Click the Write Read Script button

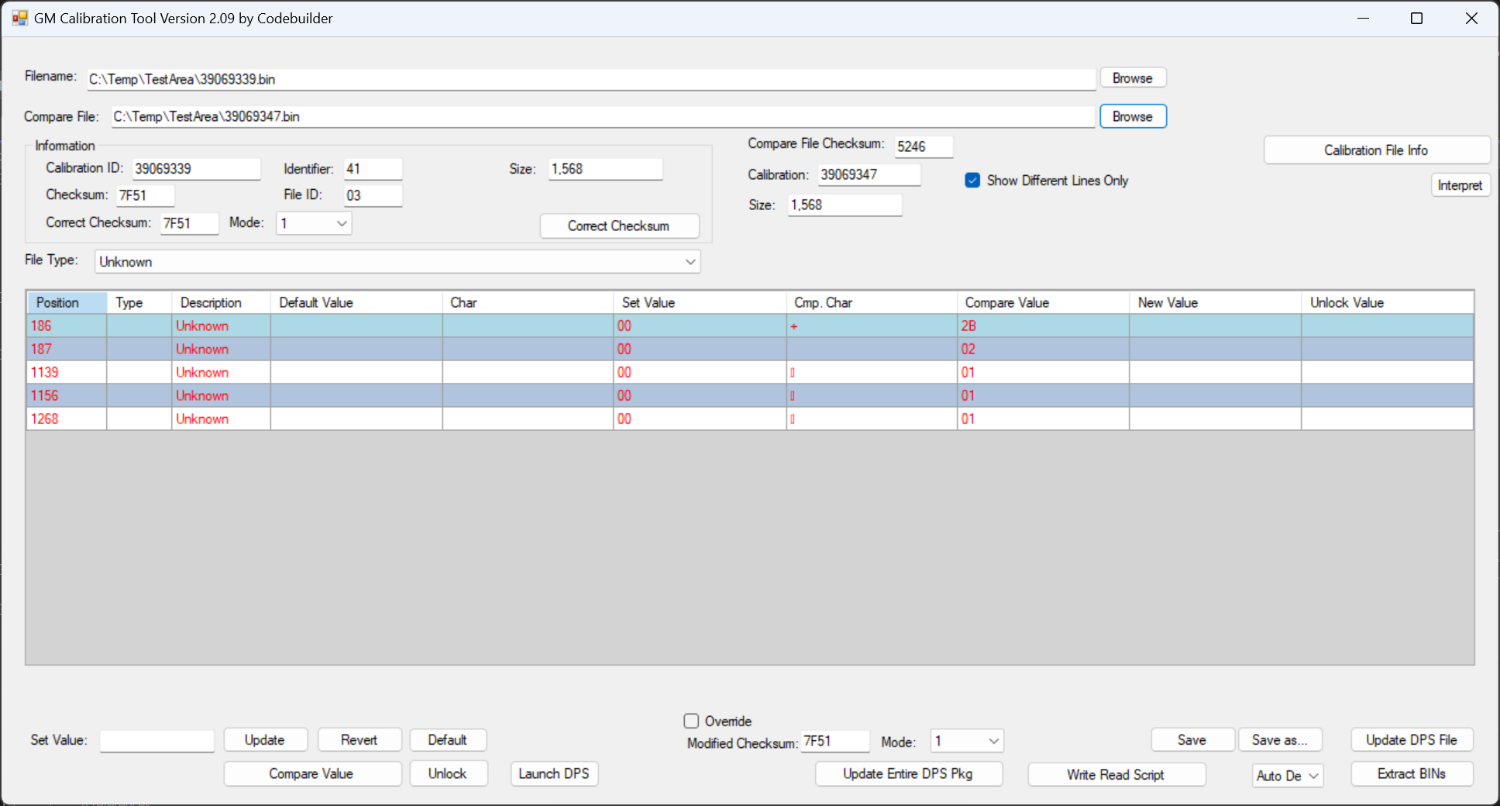pyautogui.click(x=1116, y=775)
